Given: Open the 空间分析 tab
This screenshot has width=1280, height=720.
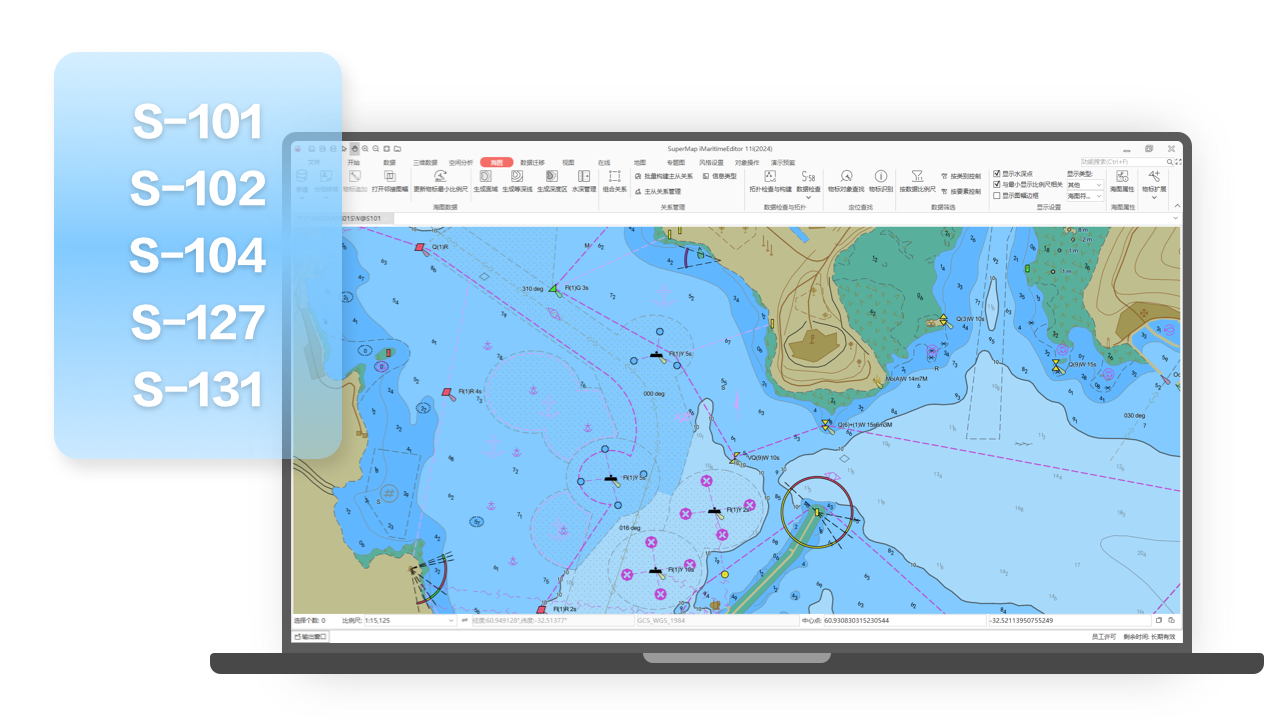Looking at the screenshot, I should [461, 162].
